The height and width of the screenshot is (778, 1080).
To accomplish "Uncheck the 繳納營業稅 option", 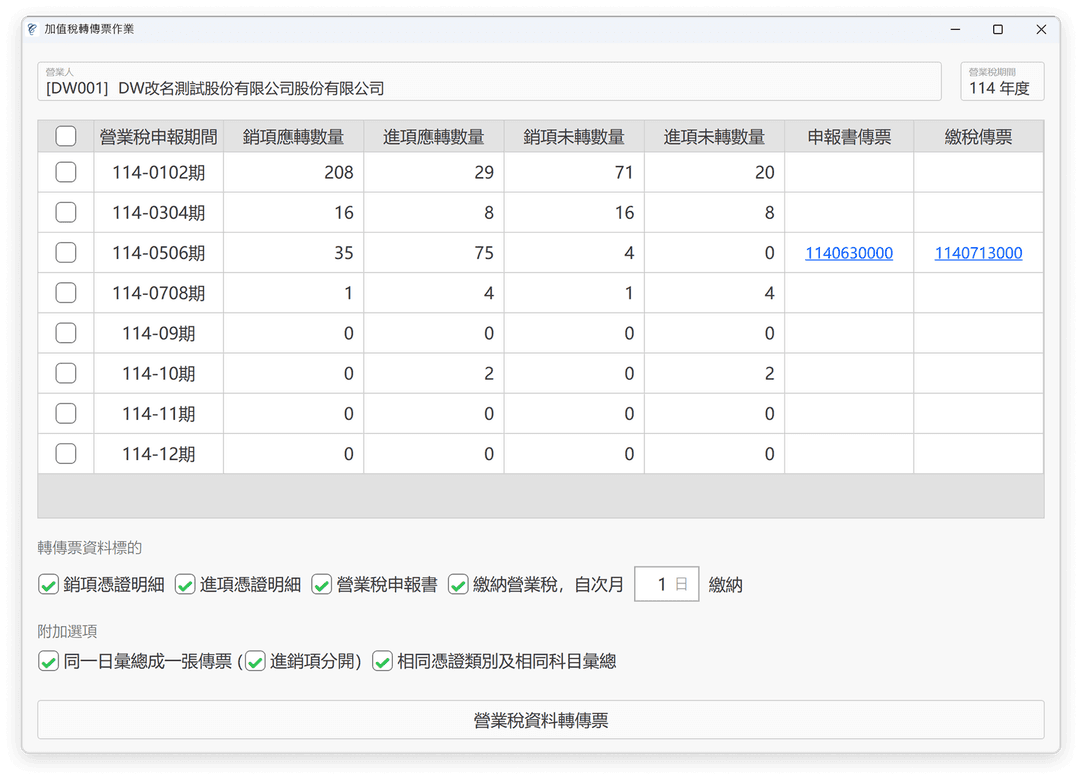I will coord(459,584).
